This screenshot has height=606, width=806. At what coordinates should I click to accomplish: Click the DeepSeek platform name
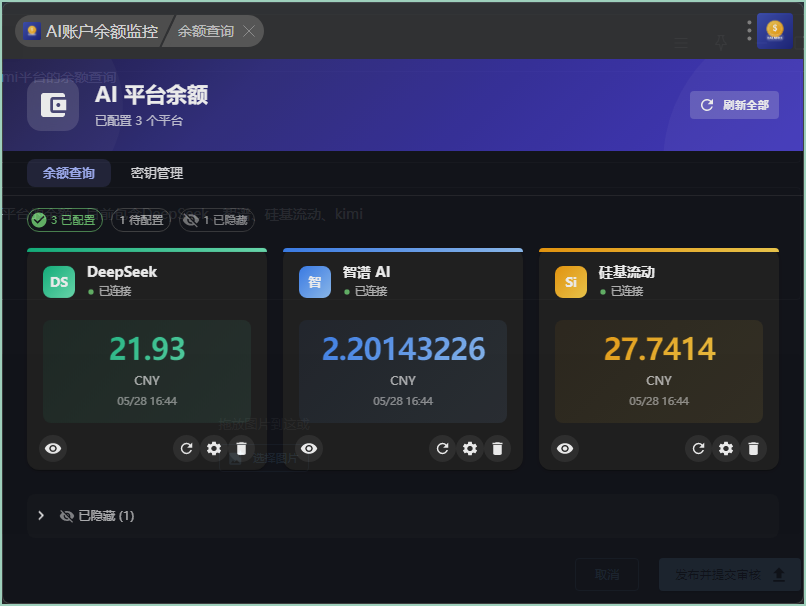click(122, 272)
